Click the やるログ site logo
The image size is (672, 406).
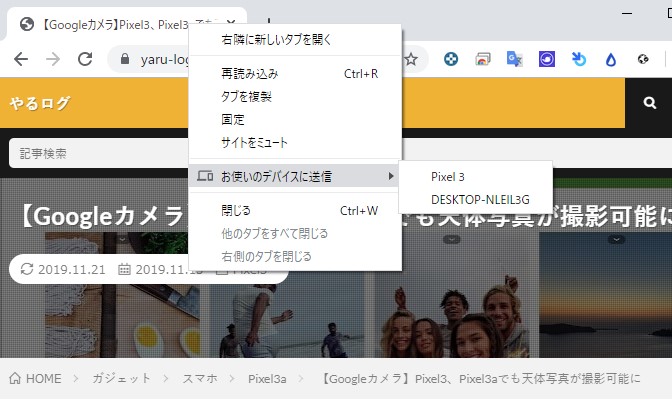tap(39, 103)
